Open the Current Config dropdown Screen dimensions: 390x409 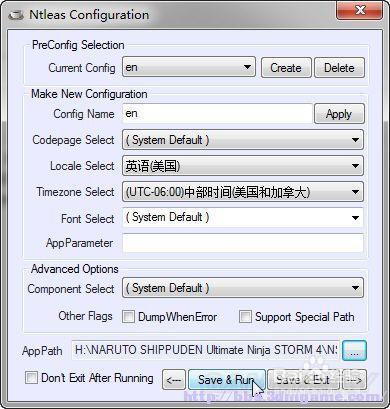coord(189,67)
